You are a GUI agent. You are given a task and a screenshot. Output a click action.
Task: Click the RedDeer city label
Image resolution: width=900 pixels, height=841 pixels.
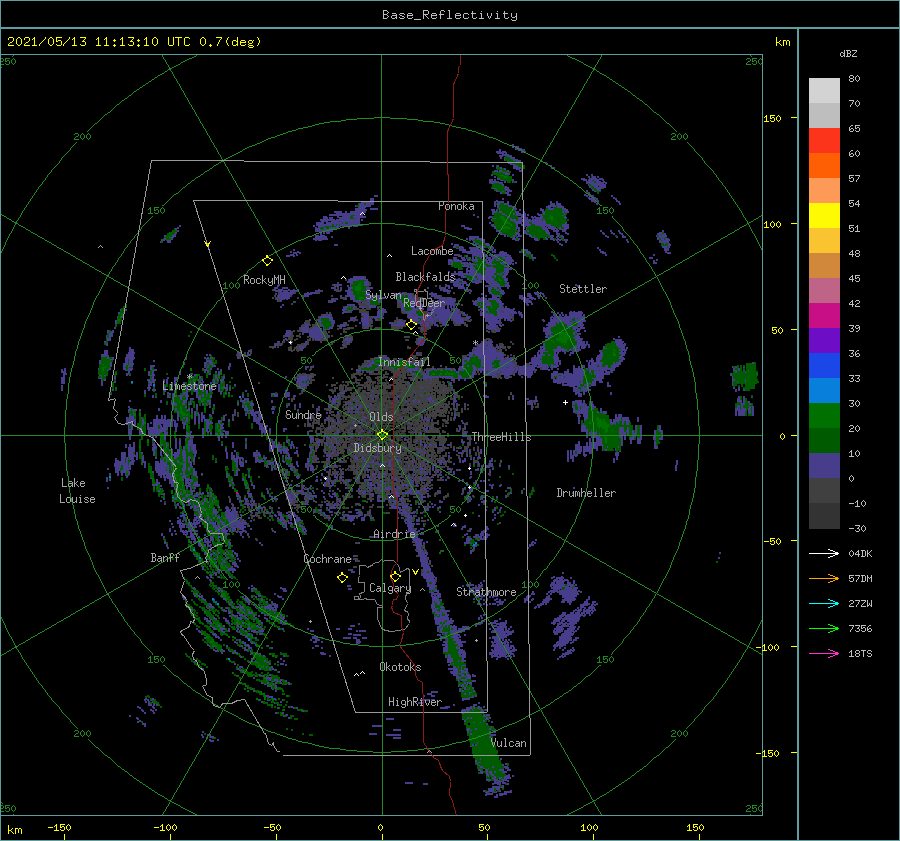(x=424, y=303)
